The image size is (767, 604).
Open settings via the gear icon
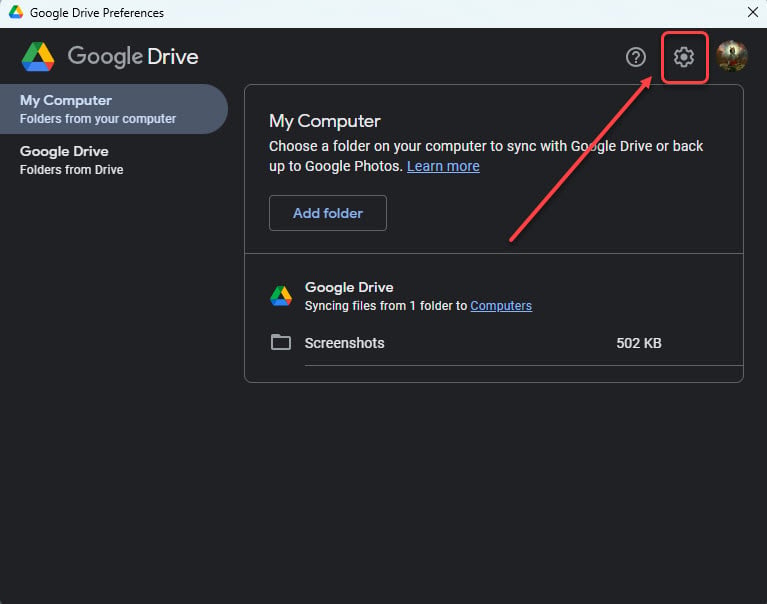coord(683,57)
